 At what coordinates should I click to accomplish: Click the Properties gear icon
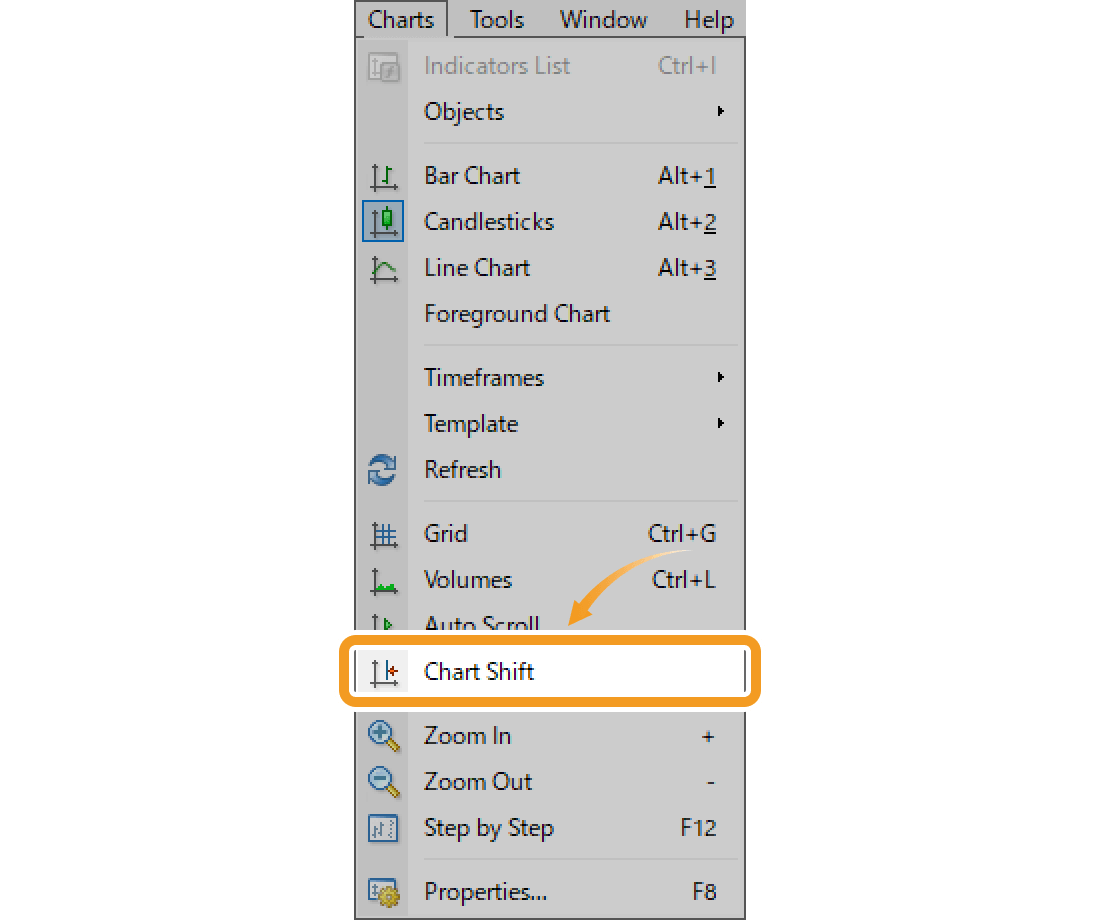[384, 891]
